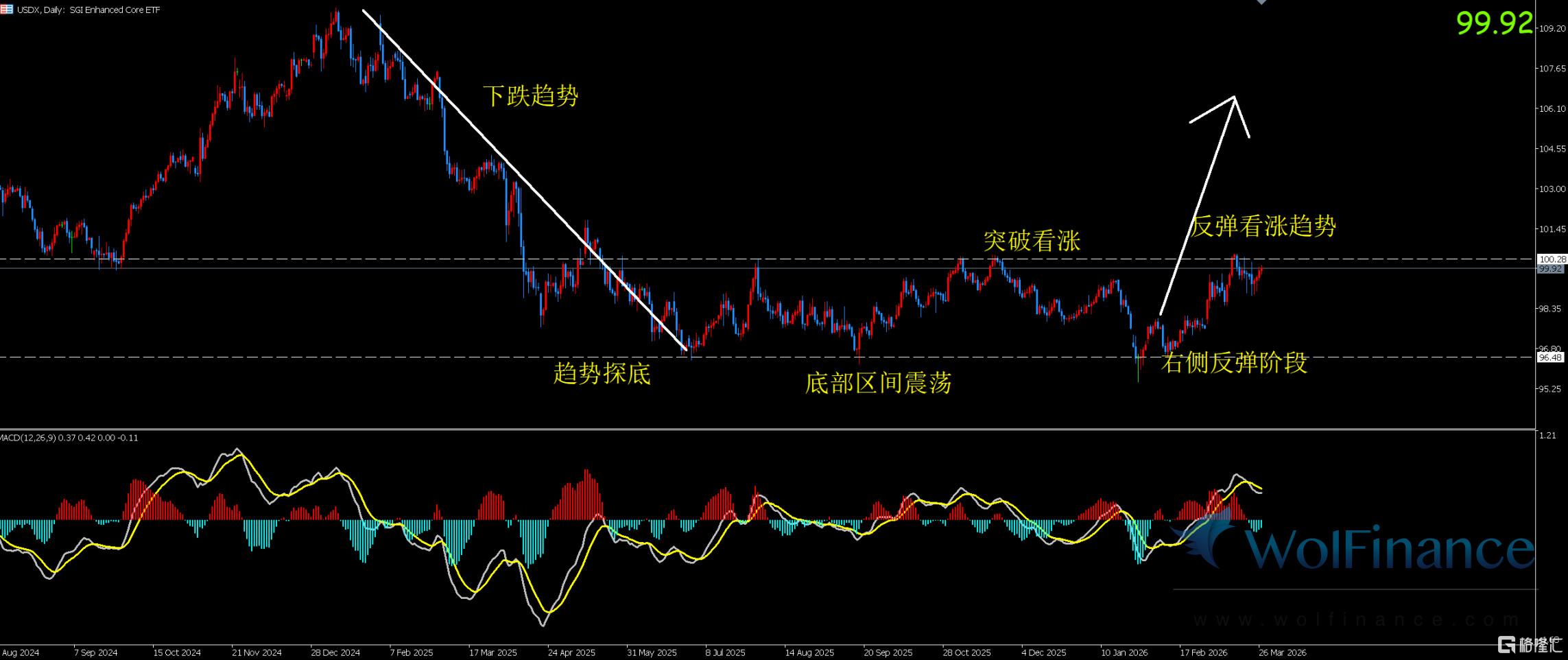Select the '反弹看涨趋势' annotation text
This screenshot has height=660, width=1568.
pyautogui.click(x=1263, y=226)
